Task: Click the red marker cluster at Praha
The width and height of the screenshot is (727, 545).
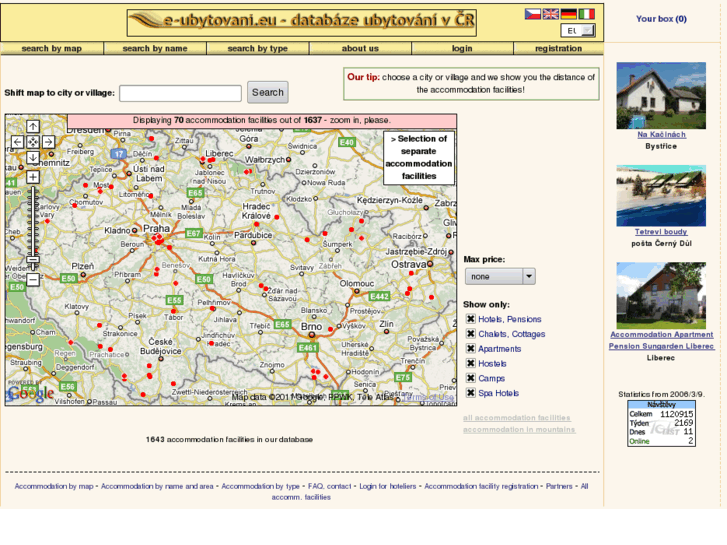Action: pyautogui.click(x=158, y=239)
